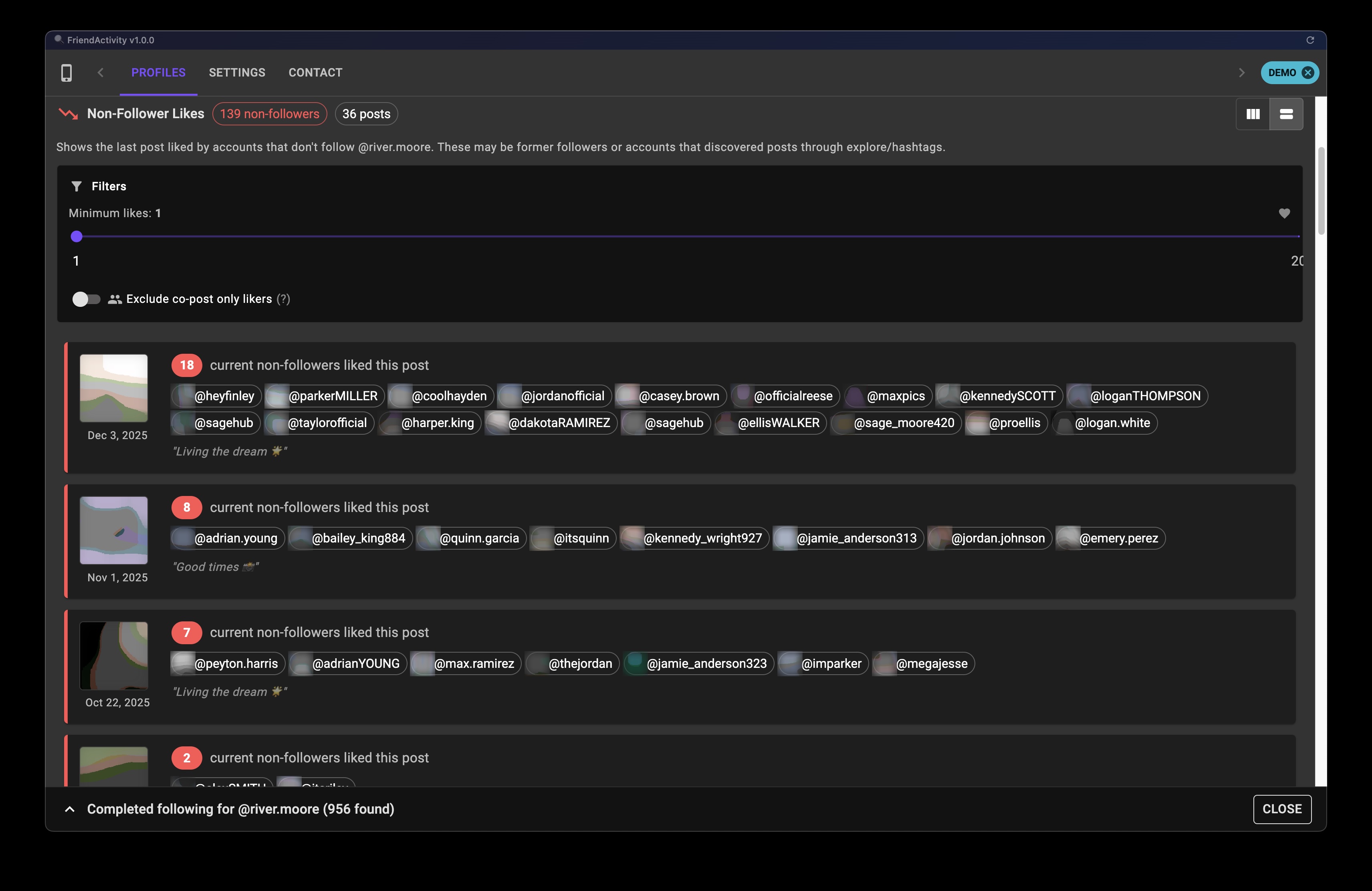This screenshot has height=891, width=1372.
Task: Click the back navigation arrow
Action: 100,73
